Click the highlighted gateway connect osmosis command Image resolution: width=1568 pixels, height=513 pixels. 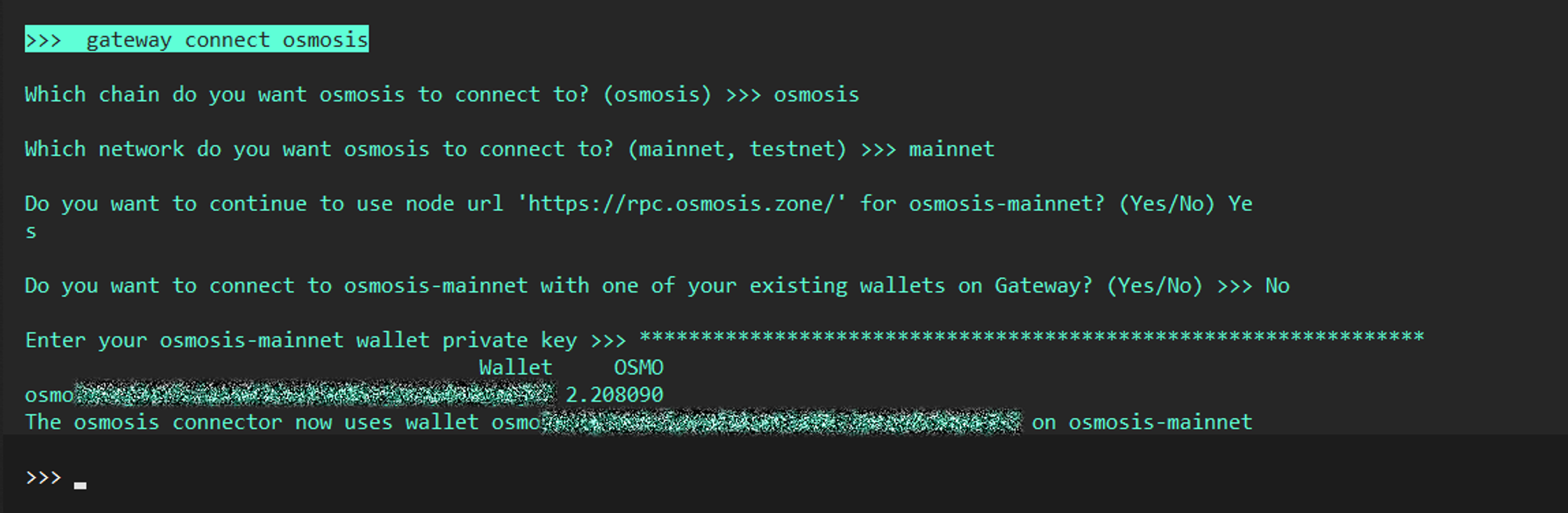click(x=196, y=39)
